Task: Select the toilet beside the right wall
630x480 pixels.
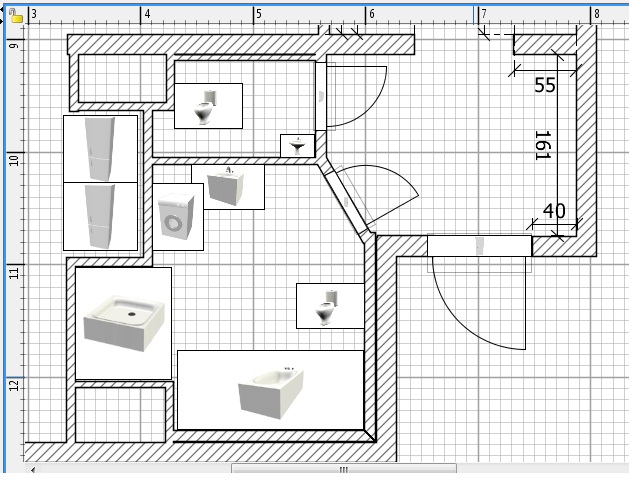Action: [x=330, y=306]
